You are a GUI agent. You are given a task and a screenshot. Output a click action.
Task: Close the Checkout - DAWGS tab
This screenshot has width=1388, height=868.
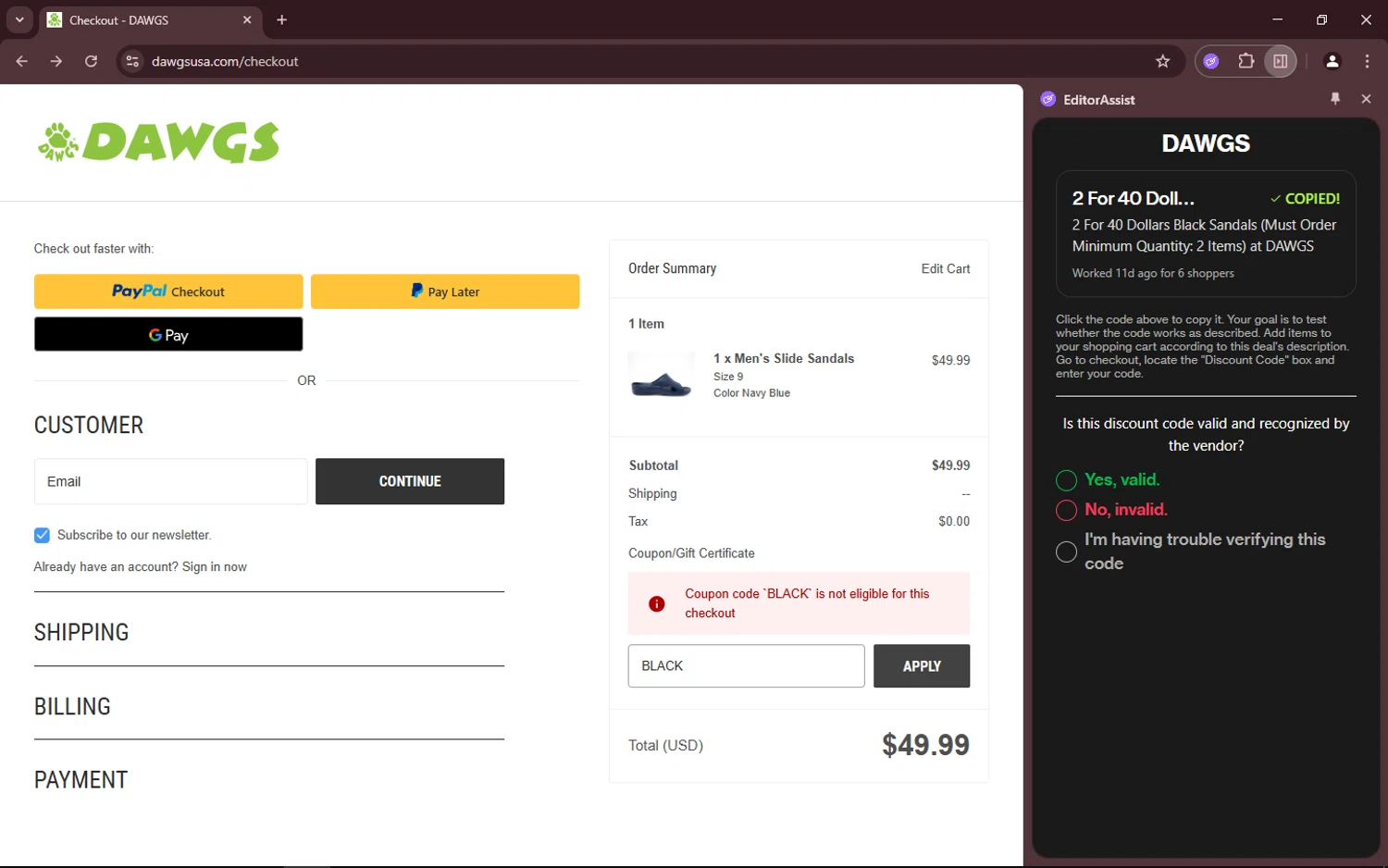247,19
